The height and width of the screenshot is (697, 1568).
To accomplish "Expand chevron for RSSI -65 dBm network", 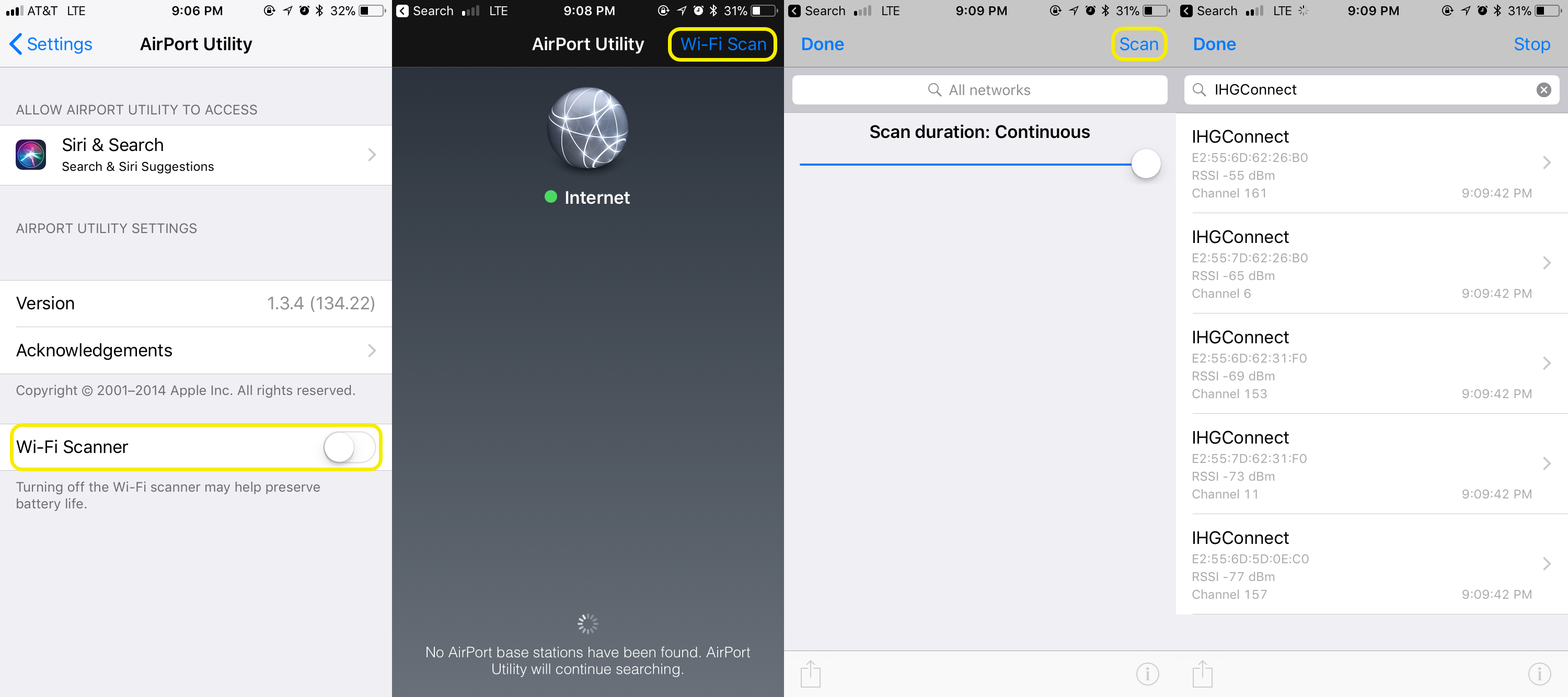I will 1547,263.
